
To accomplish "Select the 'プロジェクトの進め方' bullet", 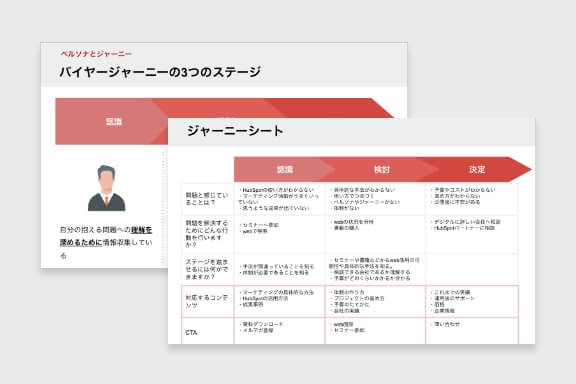I will pos(357,298).
